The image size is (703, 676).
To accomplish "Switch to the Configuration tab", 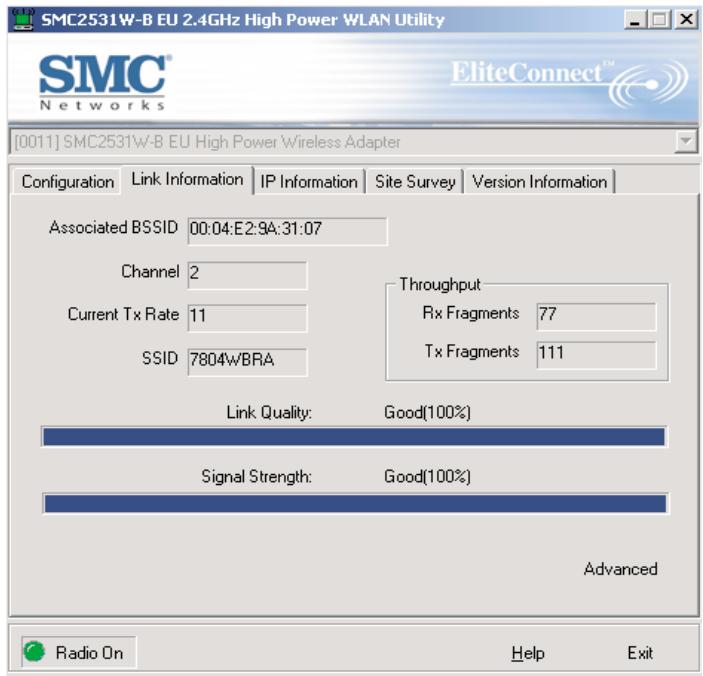I will (x=67, y=182).
